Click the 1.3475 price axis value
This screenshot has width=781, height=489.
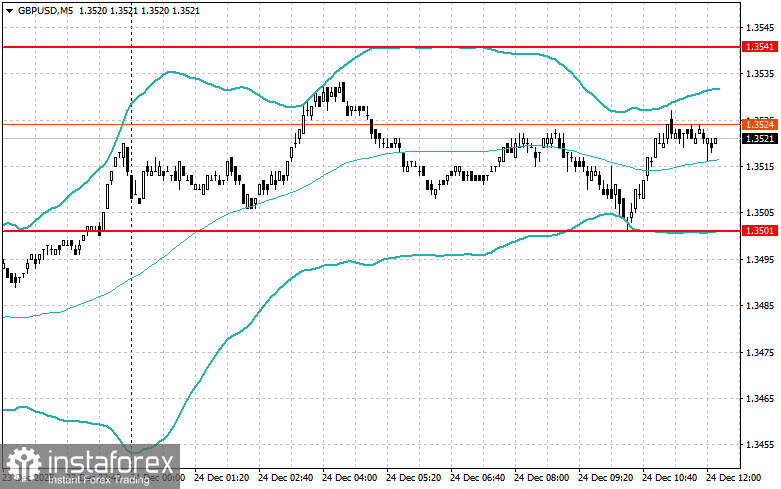[x=760, y=353]
